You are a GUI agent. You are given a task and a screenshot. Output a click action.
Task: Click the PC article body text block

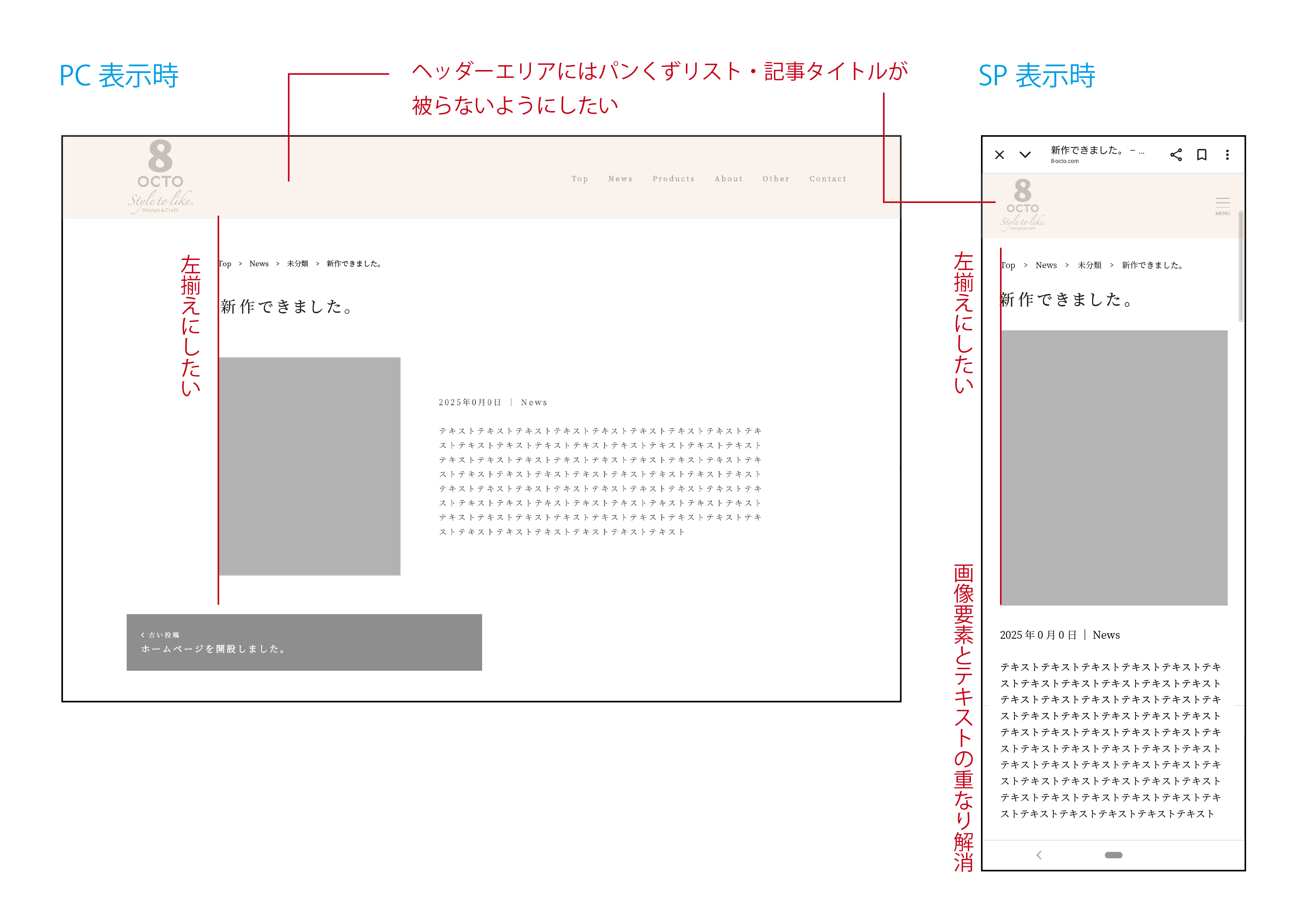600,481
